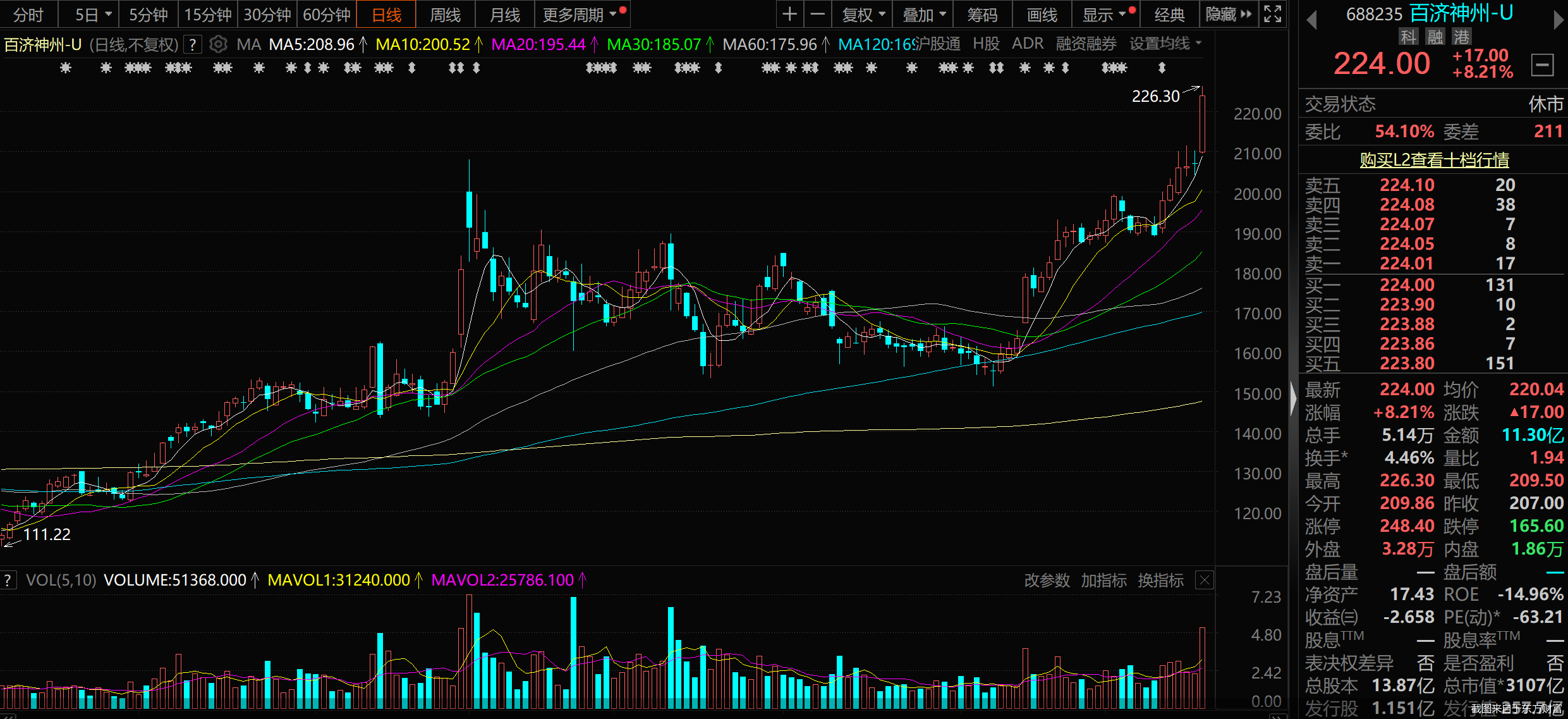Select the 日线 daily chart tab
Viewport: 1568px width, 719px height.
386,15
